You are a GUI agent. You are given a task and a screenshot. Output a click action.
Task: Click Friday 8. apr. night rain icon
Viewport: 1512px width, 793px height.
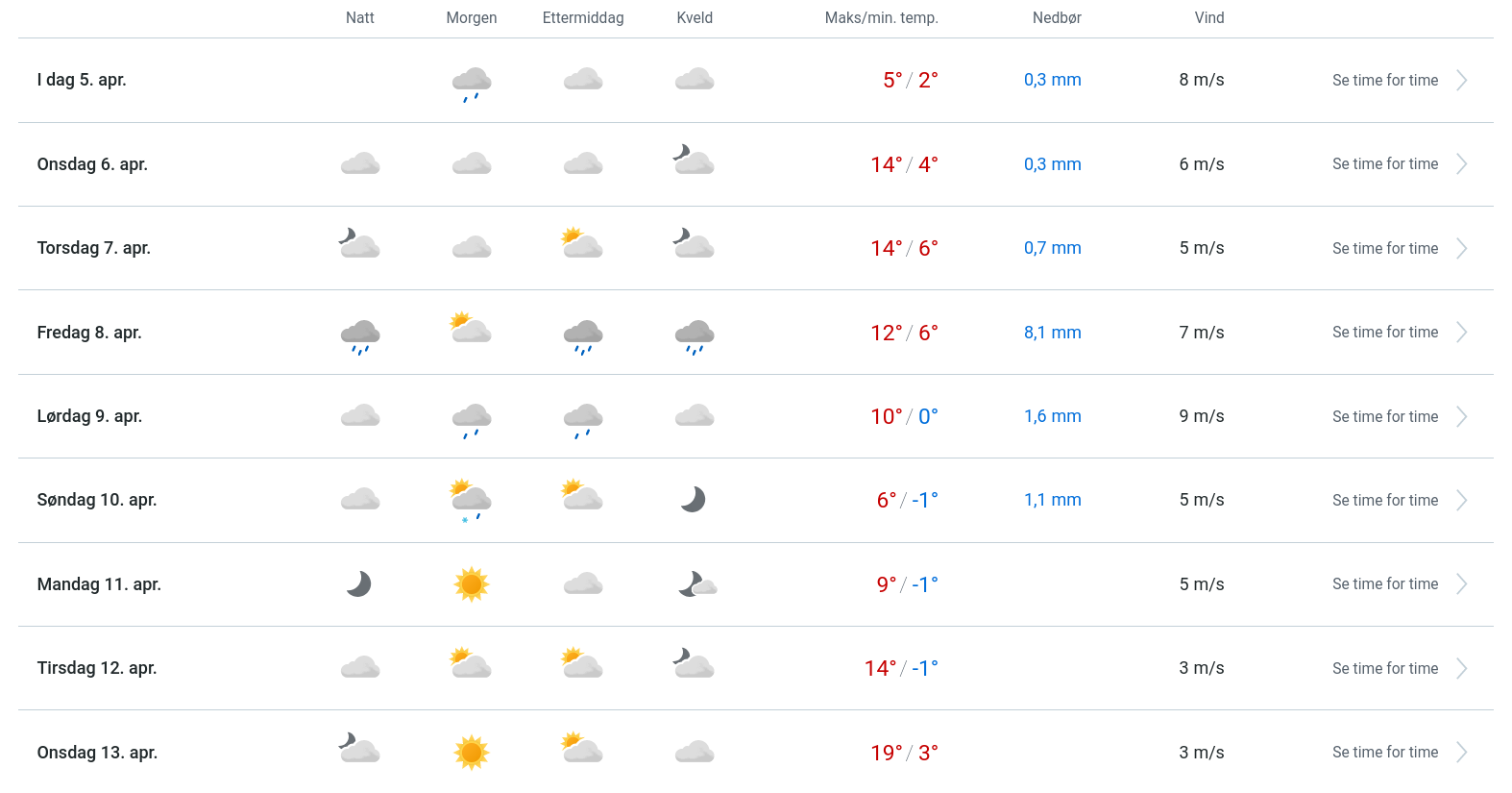(360, 335)
